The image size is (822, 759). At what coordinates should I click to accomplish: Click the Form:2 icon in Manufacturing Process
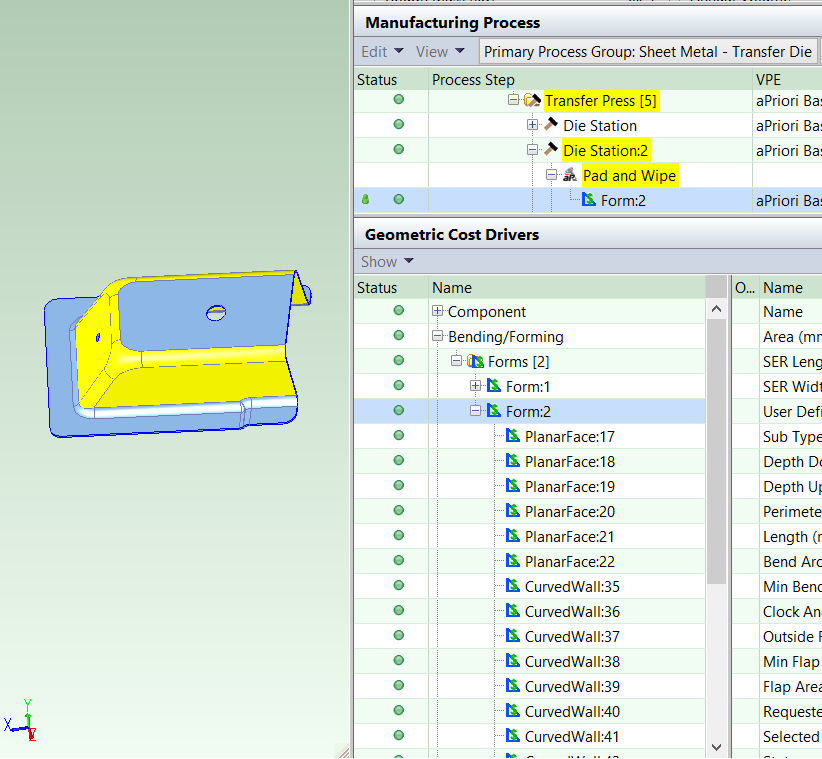click(589, 200)
